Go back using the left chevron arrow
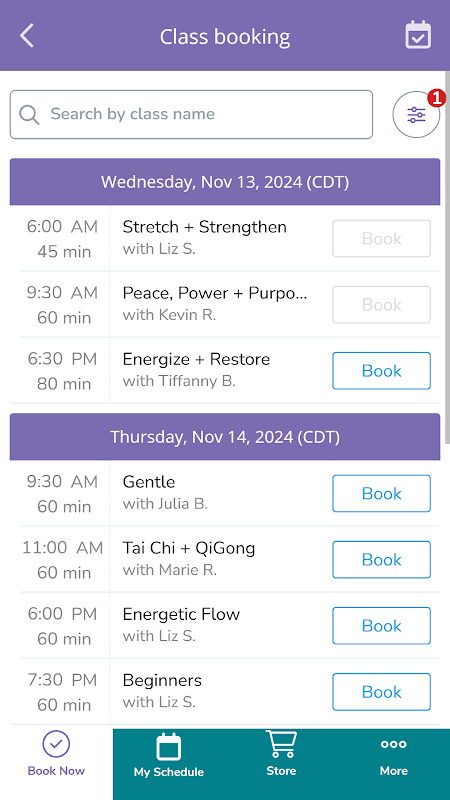 pyautogui.click(x=27, y=36)
